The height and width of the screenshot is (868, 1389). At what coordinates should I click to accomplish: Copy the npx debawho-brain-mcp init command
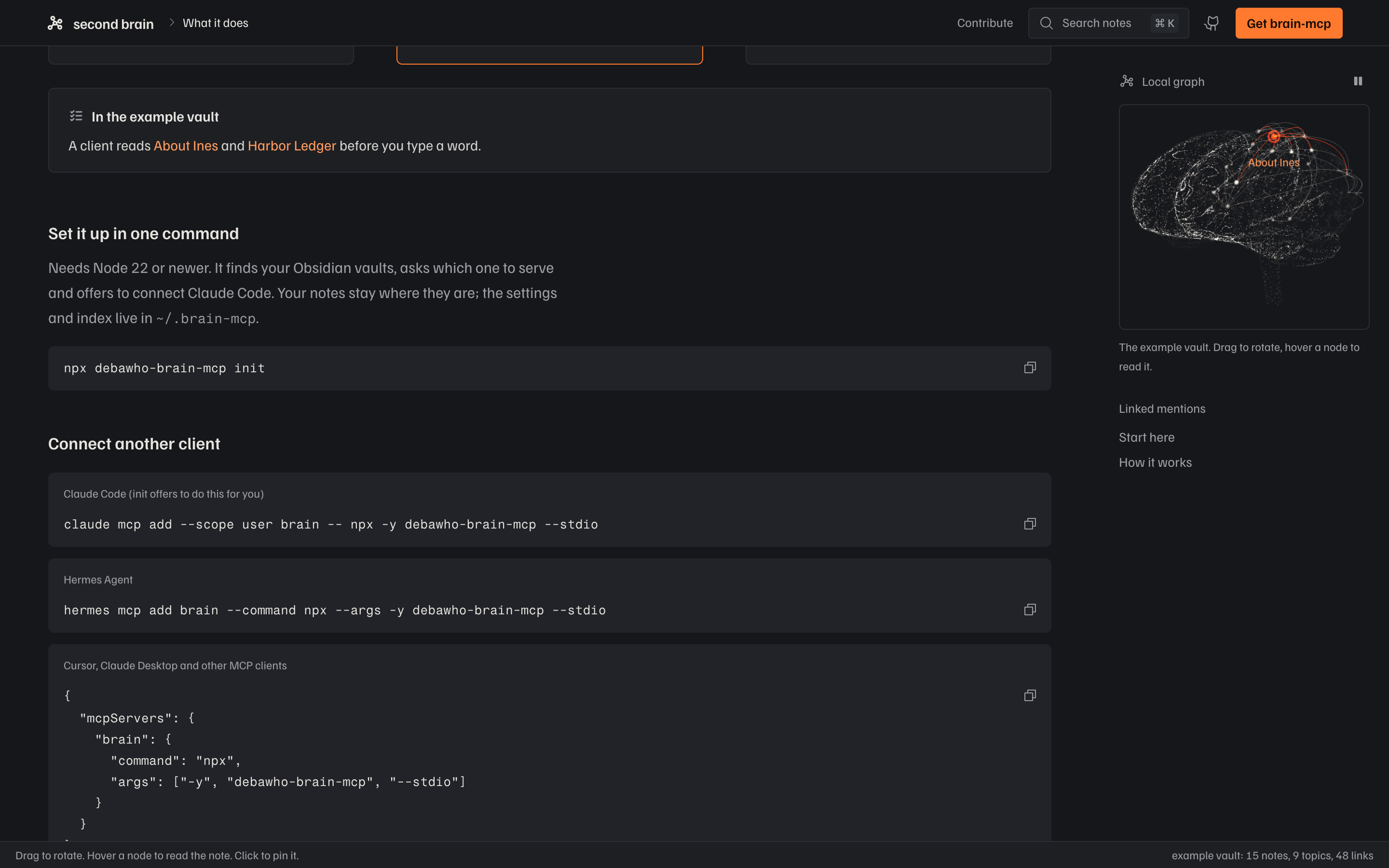point(1030,367)
